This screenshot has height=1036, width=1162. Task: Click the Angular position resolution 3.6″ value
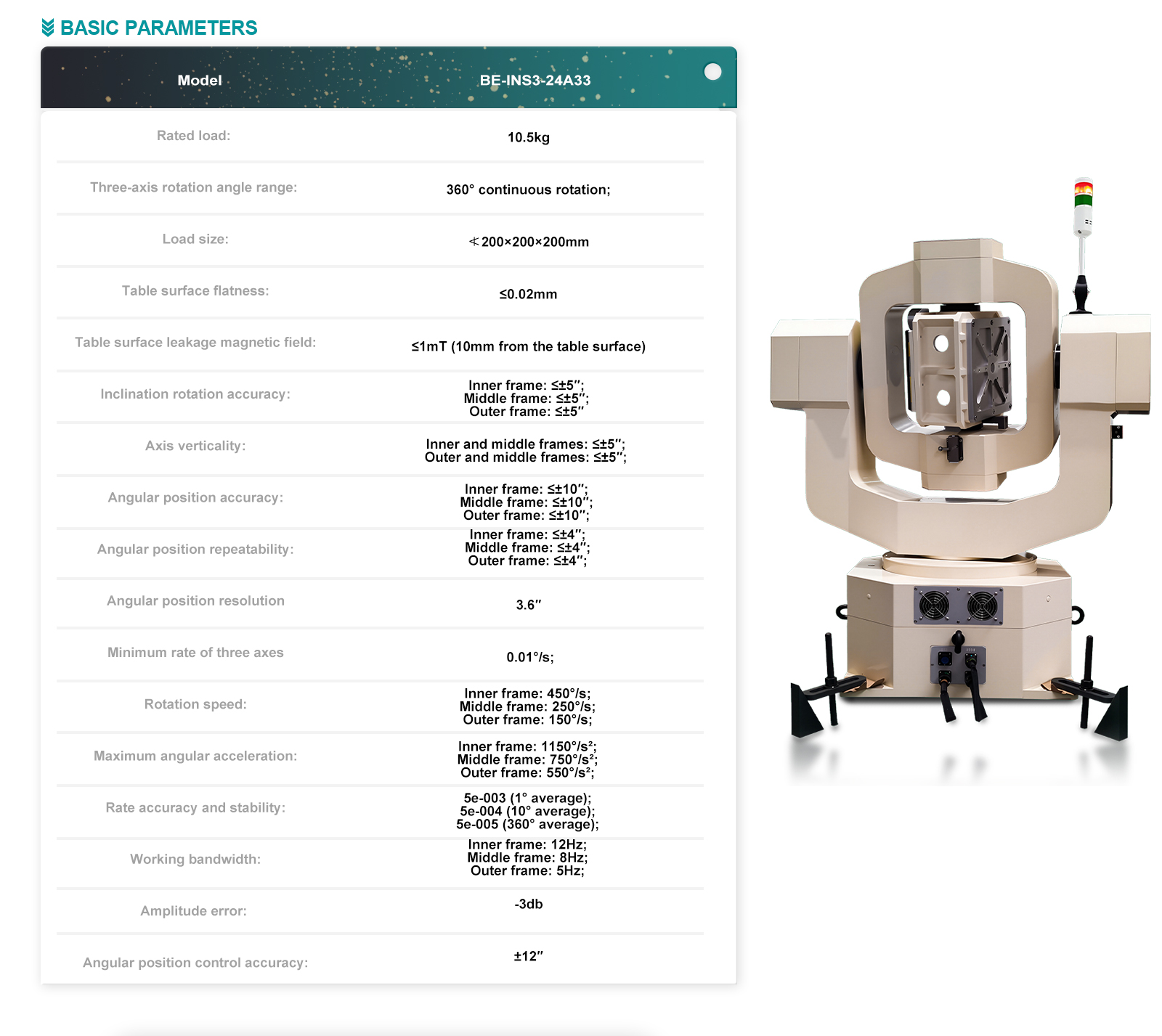(528, 605)
